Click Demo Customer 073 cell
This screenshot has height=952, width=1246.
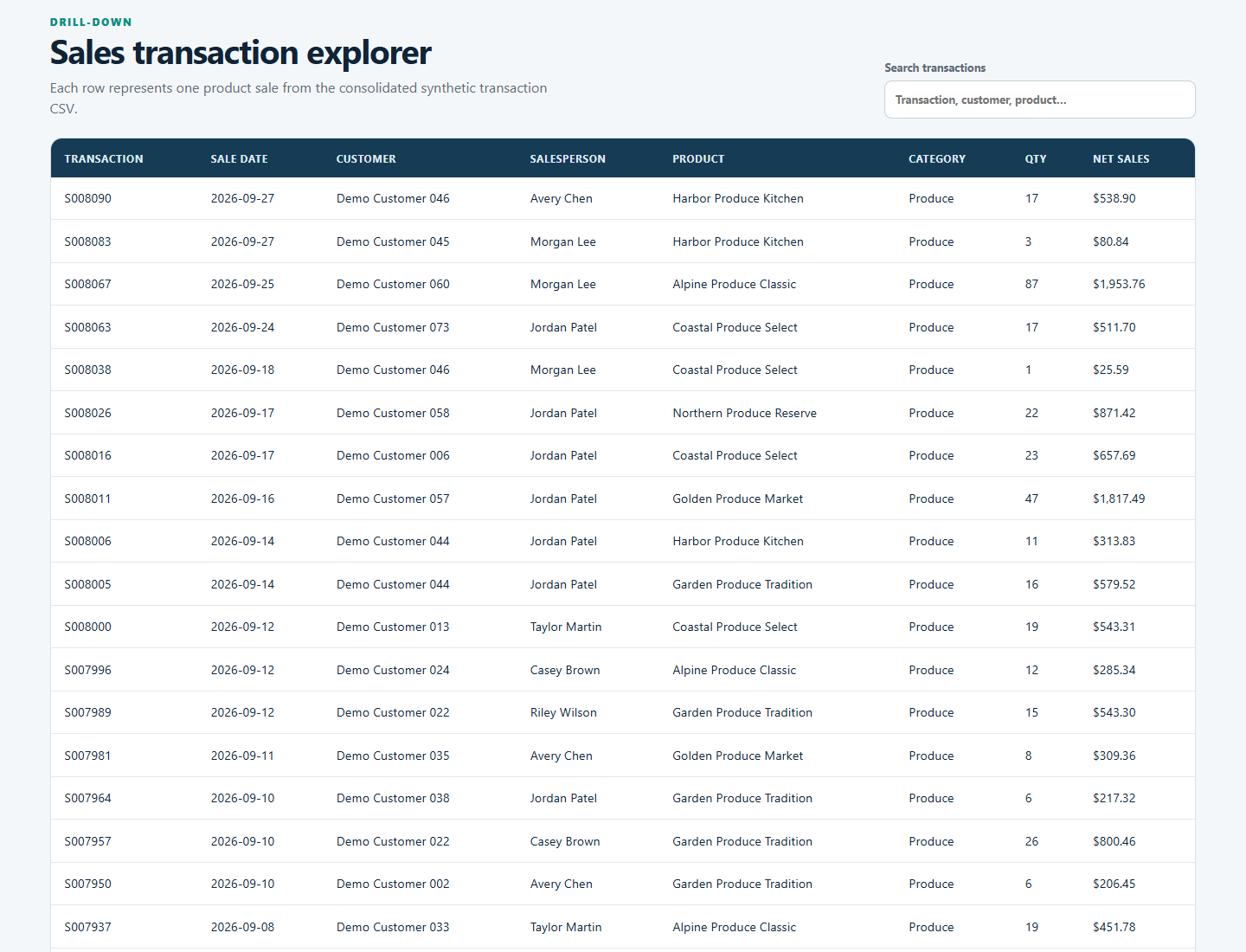(x=393, y=327)
